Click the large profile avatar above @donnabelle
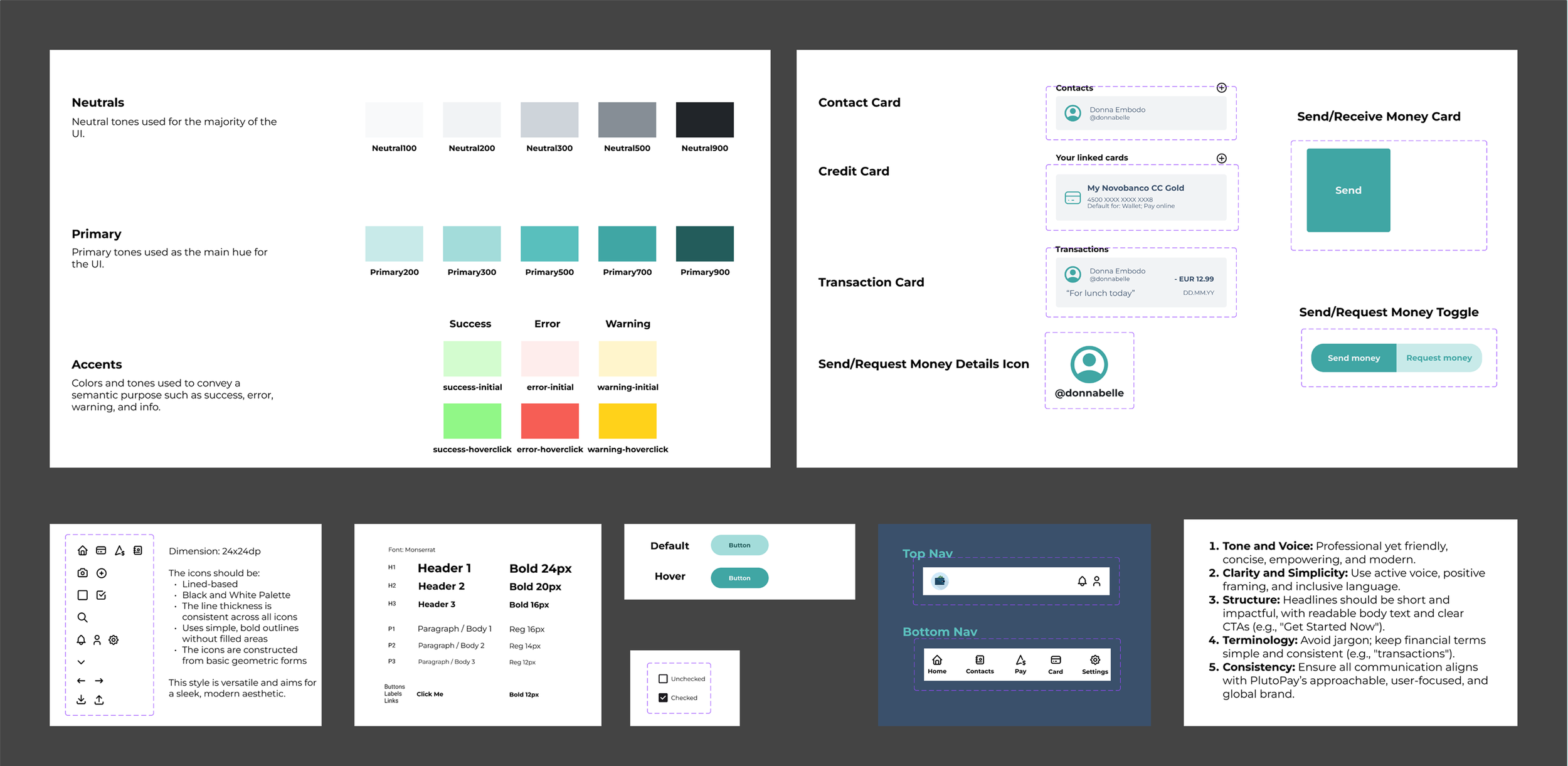The image size is (1568, 766). click(1089, 364)
